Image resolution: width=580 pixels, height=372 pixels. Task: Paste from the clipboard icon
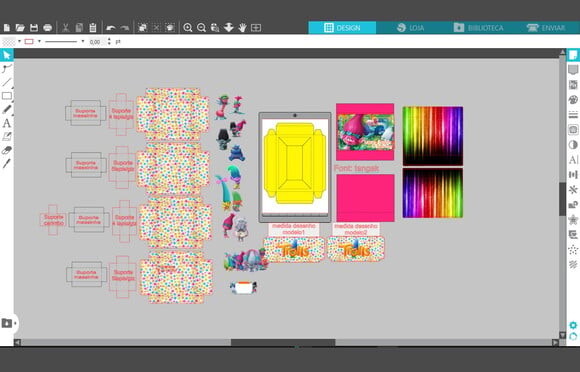pos(92,28)
